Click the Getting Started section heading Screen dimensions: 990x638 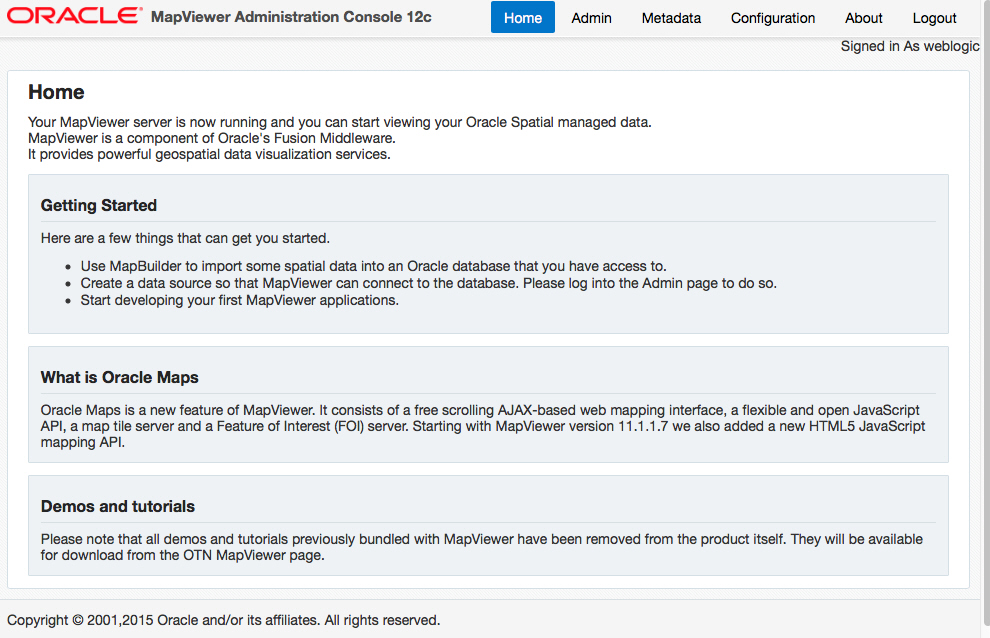click(x=99, y=205)
